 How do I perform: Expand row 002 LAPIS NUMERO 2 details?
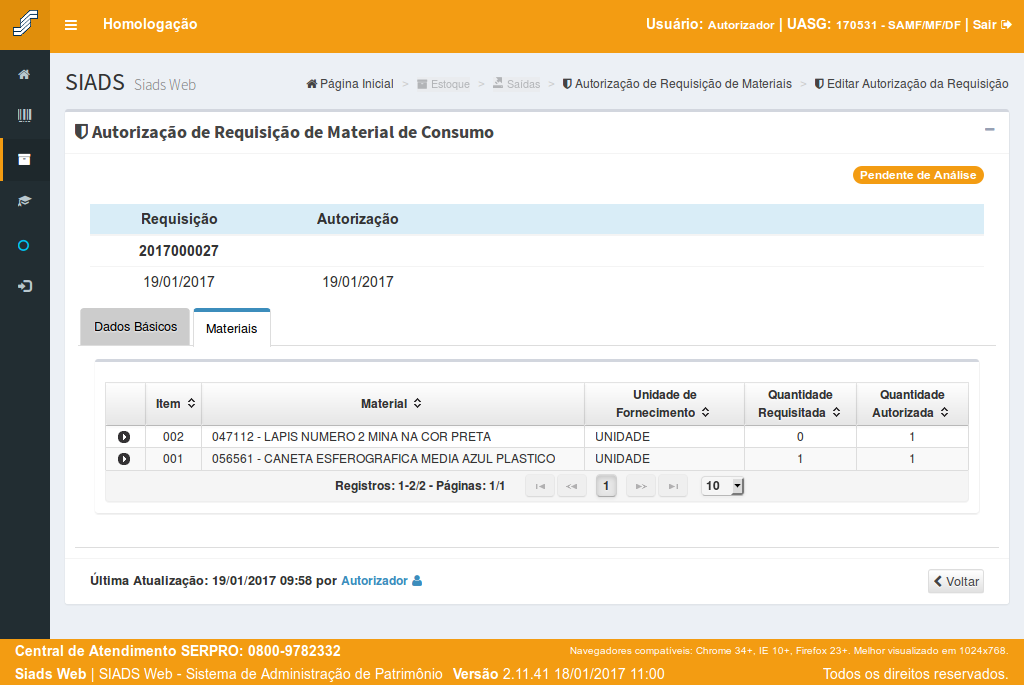(x=124, y=437)
